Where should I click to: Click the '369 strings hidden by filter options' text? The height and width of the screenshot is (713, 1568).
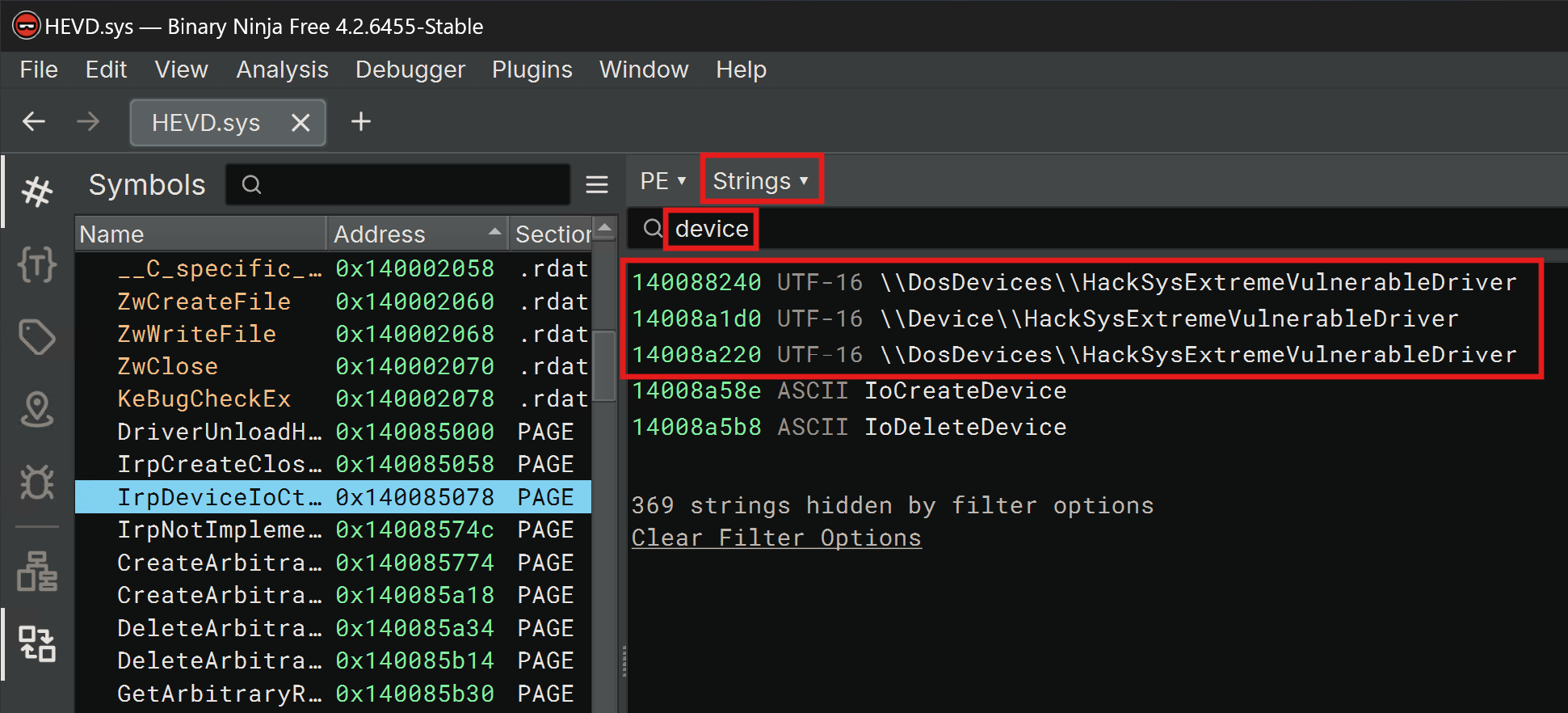click(893, 505)
